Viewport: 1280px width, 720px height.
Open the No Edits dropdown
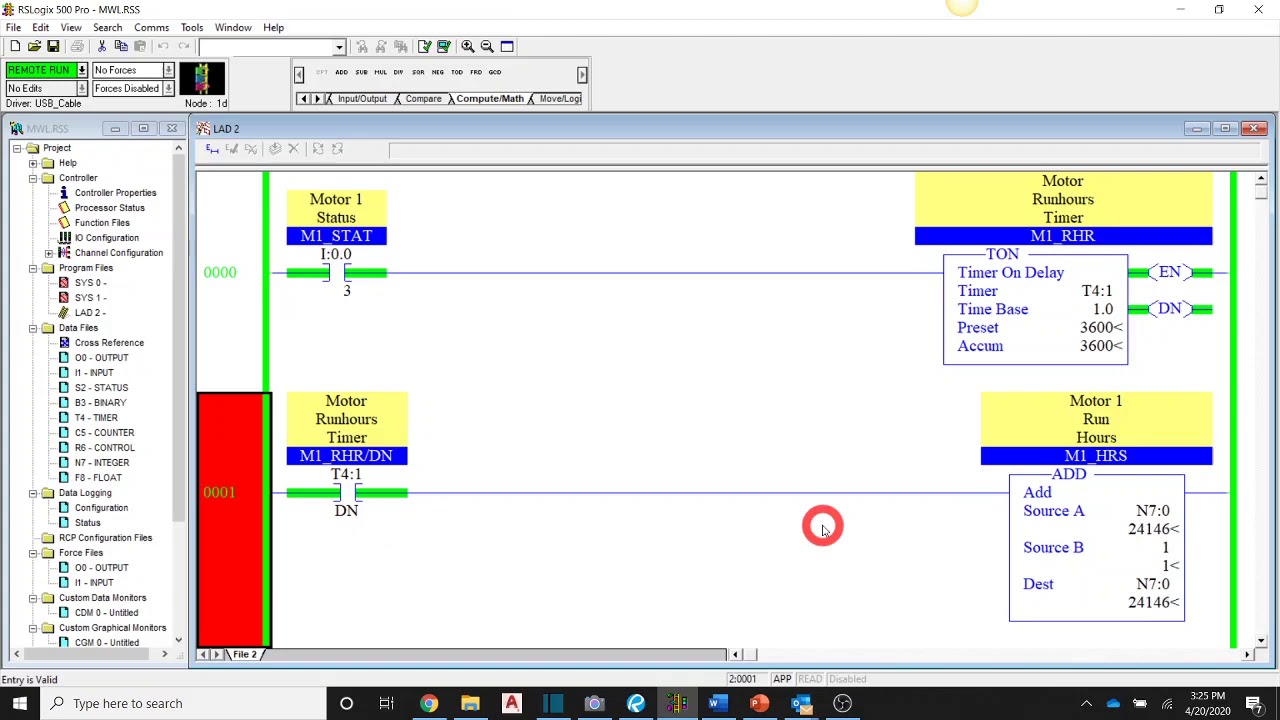tap(82, 88)
